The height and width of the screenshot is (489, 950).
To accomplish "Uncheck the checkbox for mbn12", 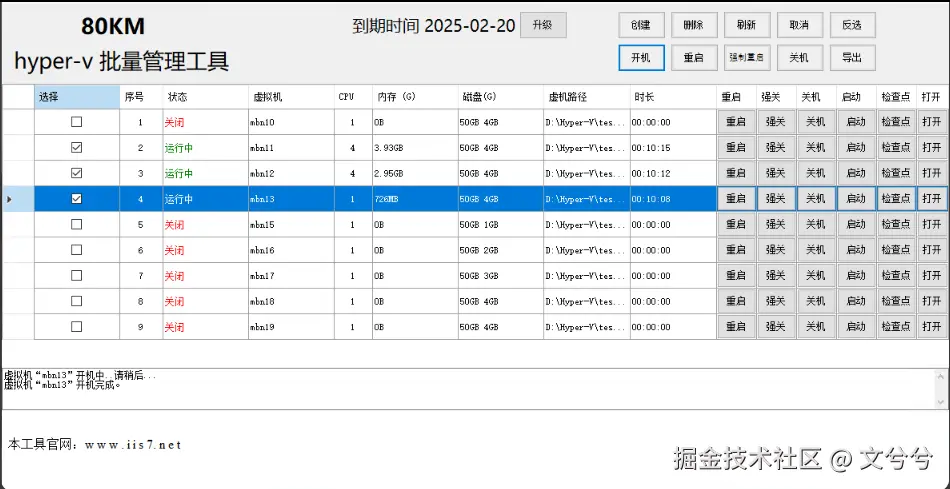I will click(x=76, y=173).
